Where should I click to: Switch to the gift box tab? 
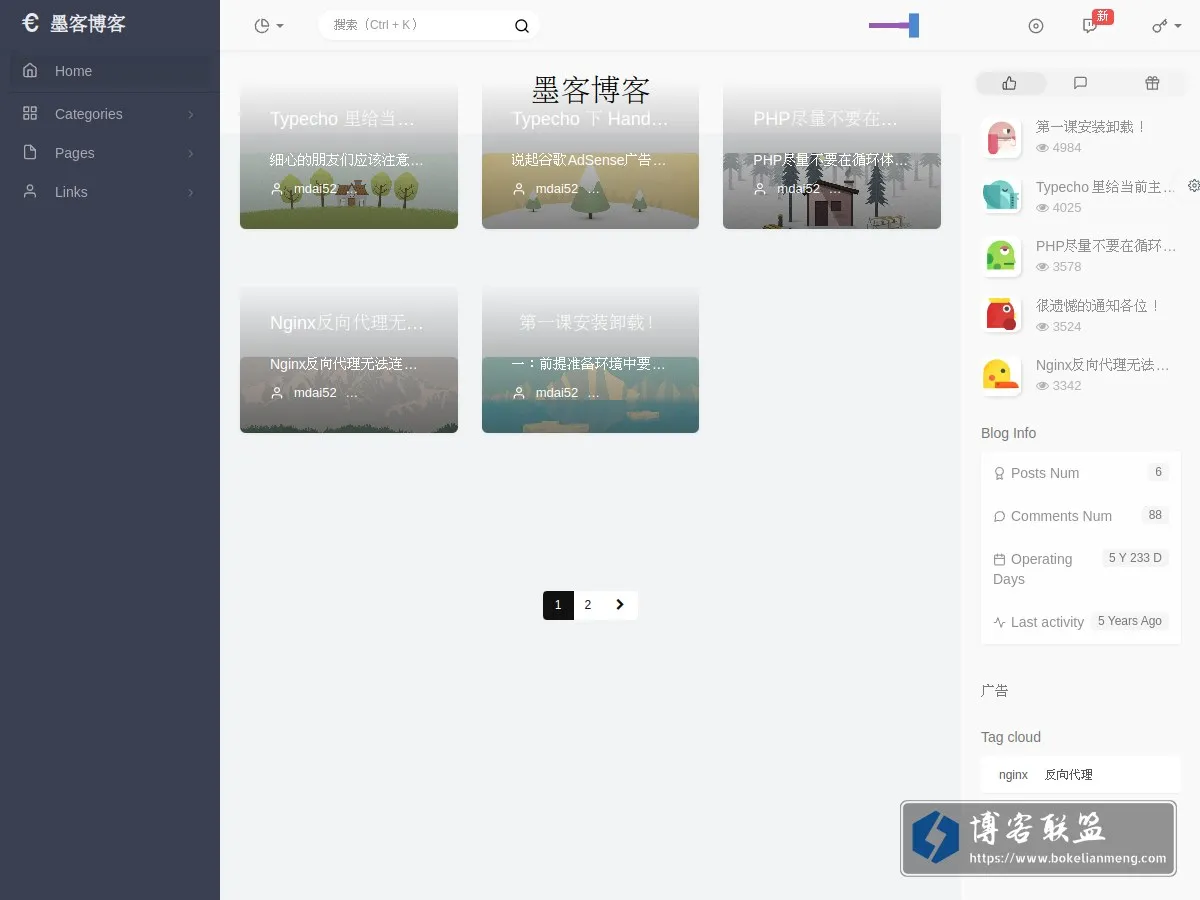(x=1152, y=83)
